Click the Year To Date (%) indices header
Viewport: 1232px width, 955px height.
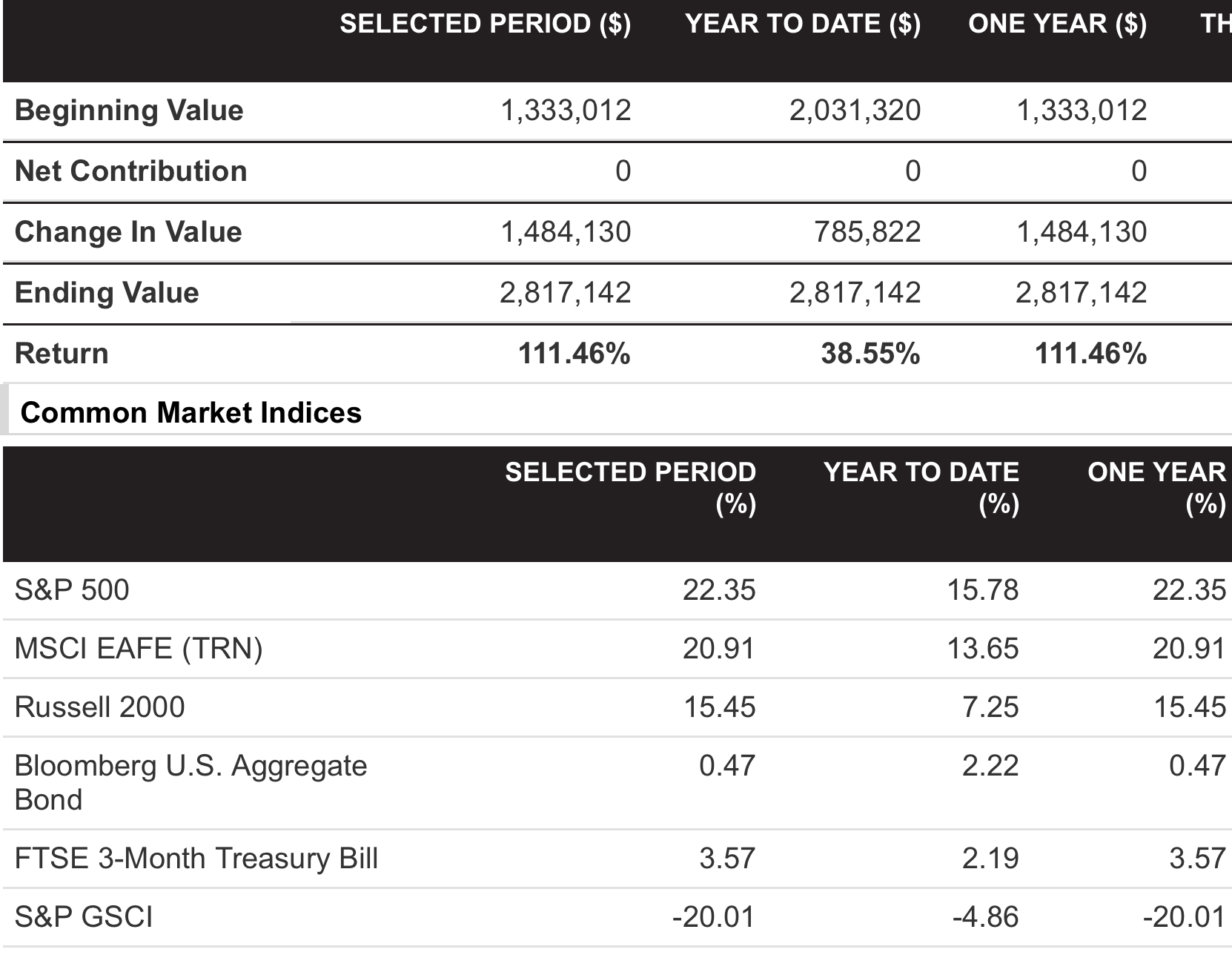coord(921,488)
